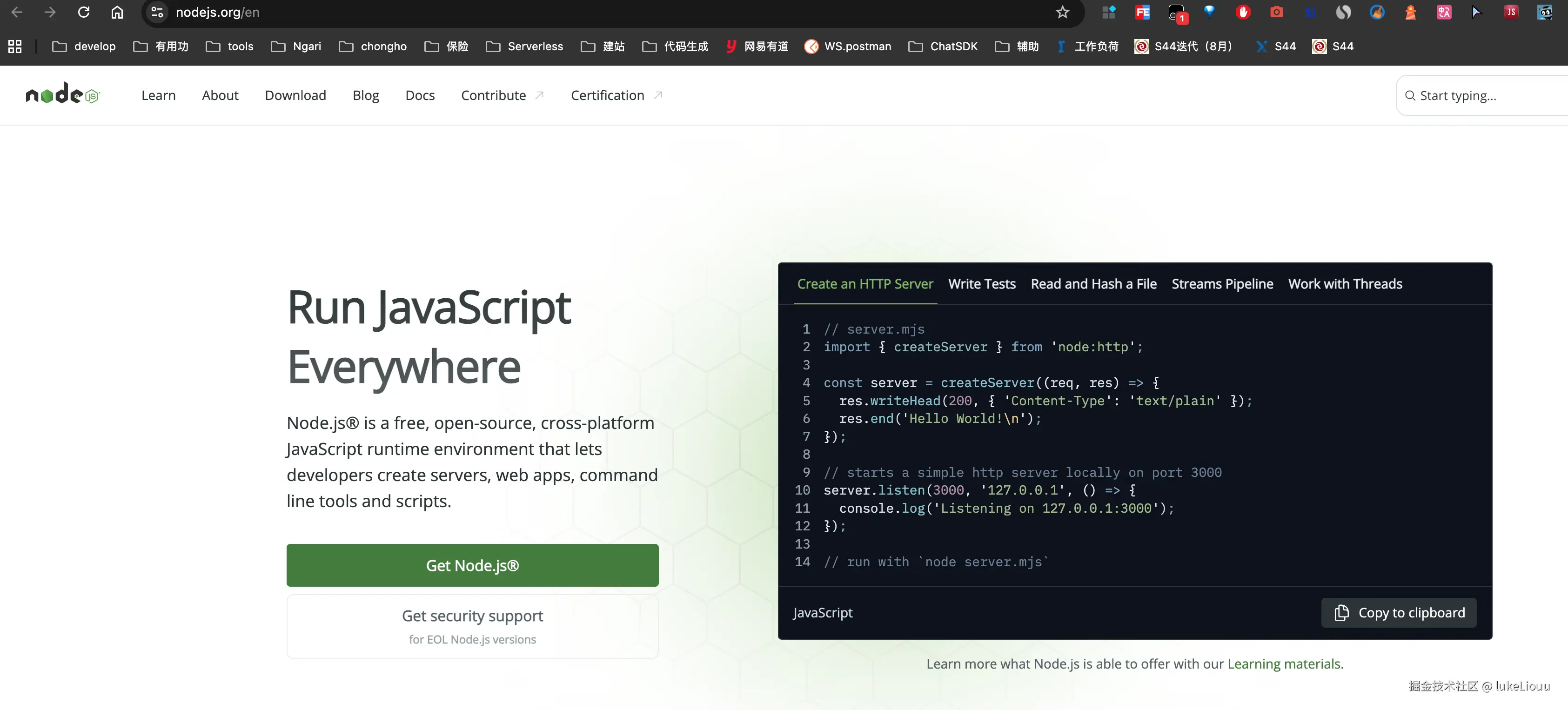This screenshot has height=710, width=1568.
Task: Click the Get security support button
Action: pos(472,626)
